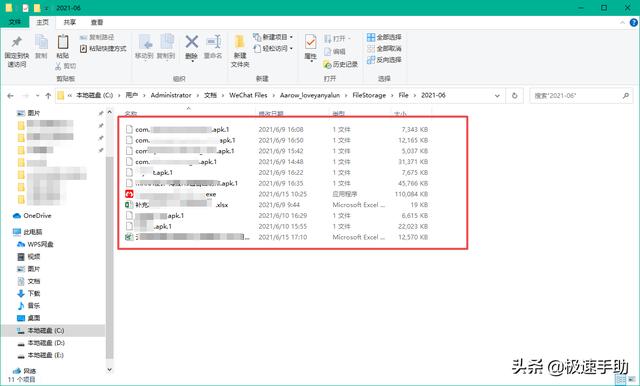640x386 pixels.
Task: Click the sidebar scrollbar down arrow
Action: pos(109,370)
